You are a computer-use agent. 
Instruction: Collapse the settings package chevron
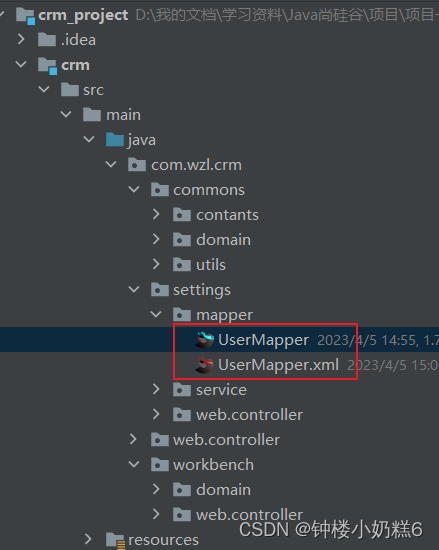[134, 289]
